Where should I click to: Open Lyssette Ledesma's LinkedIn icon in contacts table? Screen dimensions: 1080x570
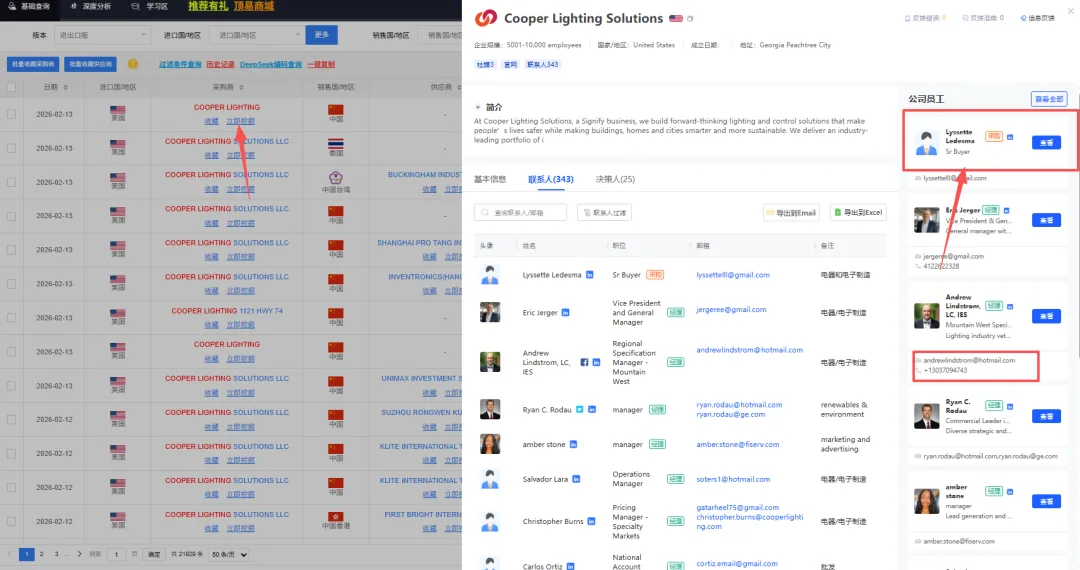coord(590,275)
